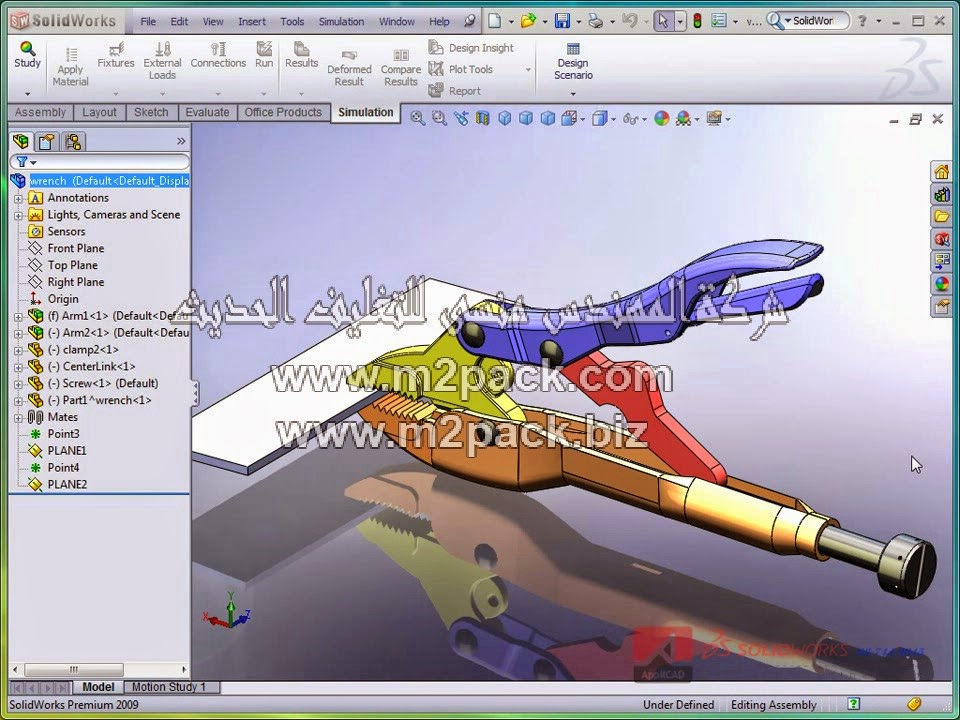Click the Print icon
Viewport: 960px width, 720px height.
(596, 21)
